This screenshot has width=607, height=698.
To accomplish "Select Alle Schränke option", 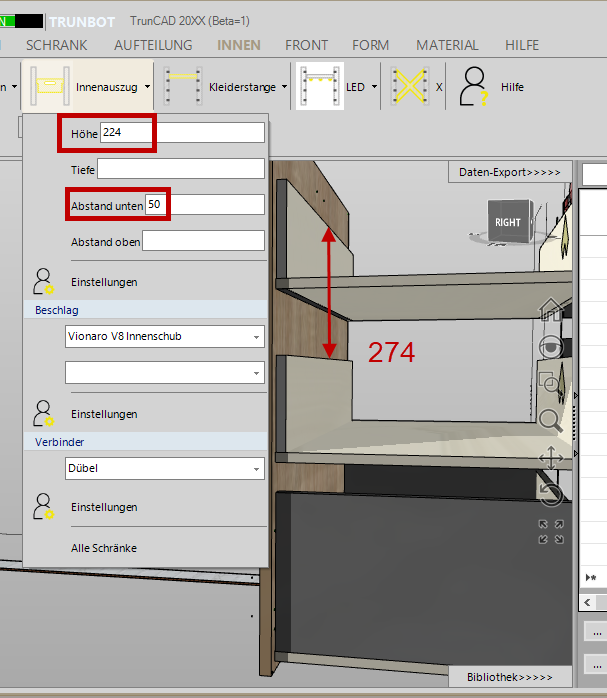I will 104,548.
